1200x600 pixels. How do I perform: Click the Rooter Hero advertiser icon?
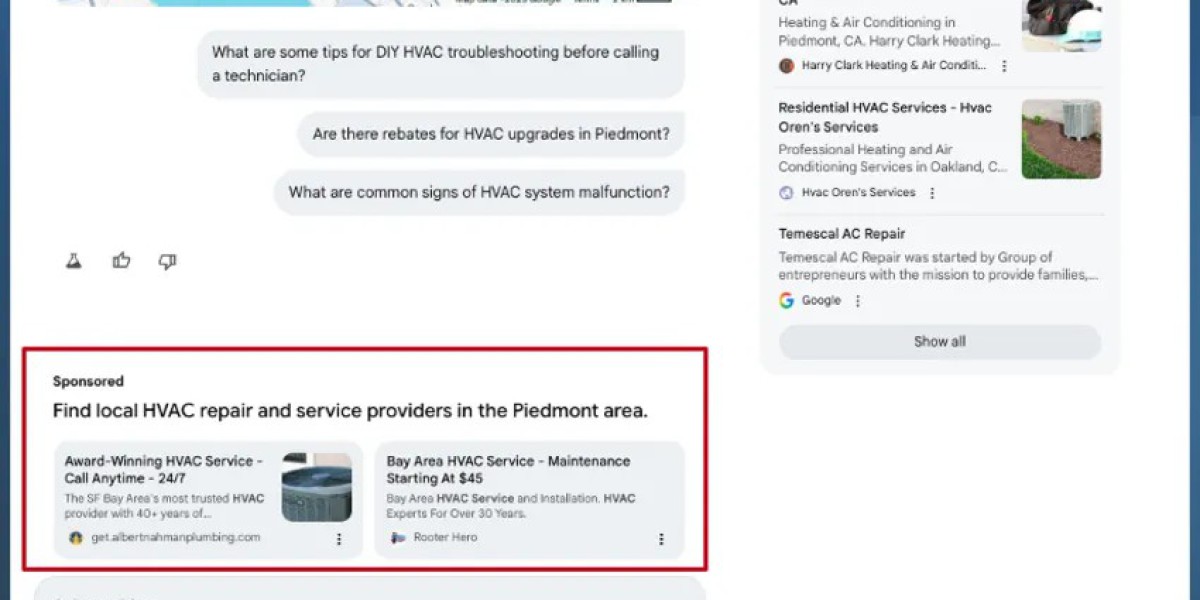[x=397, y=538]
